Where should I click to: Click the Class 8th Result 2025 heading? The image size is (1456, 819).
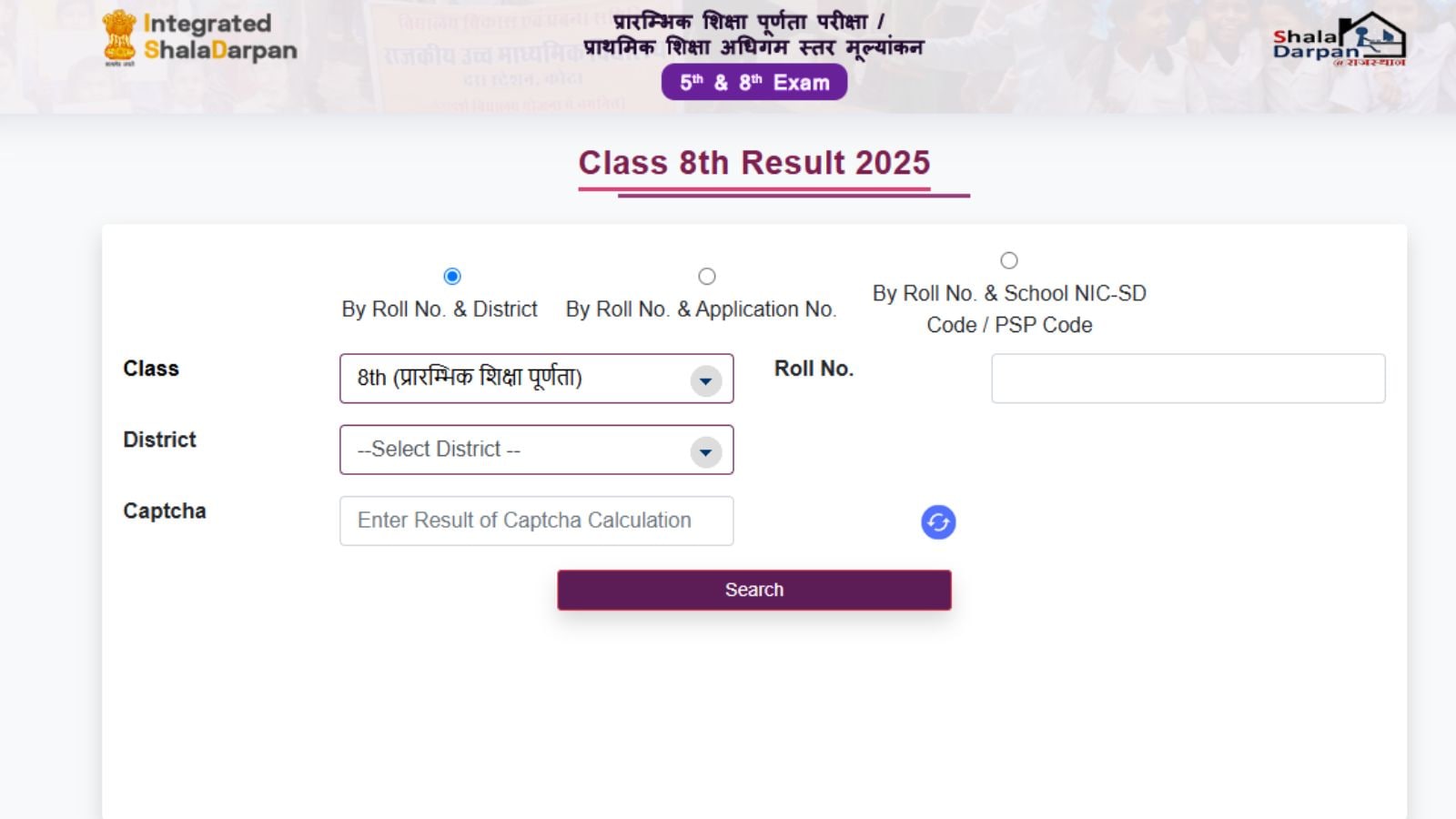click(754, 163)
